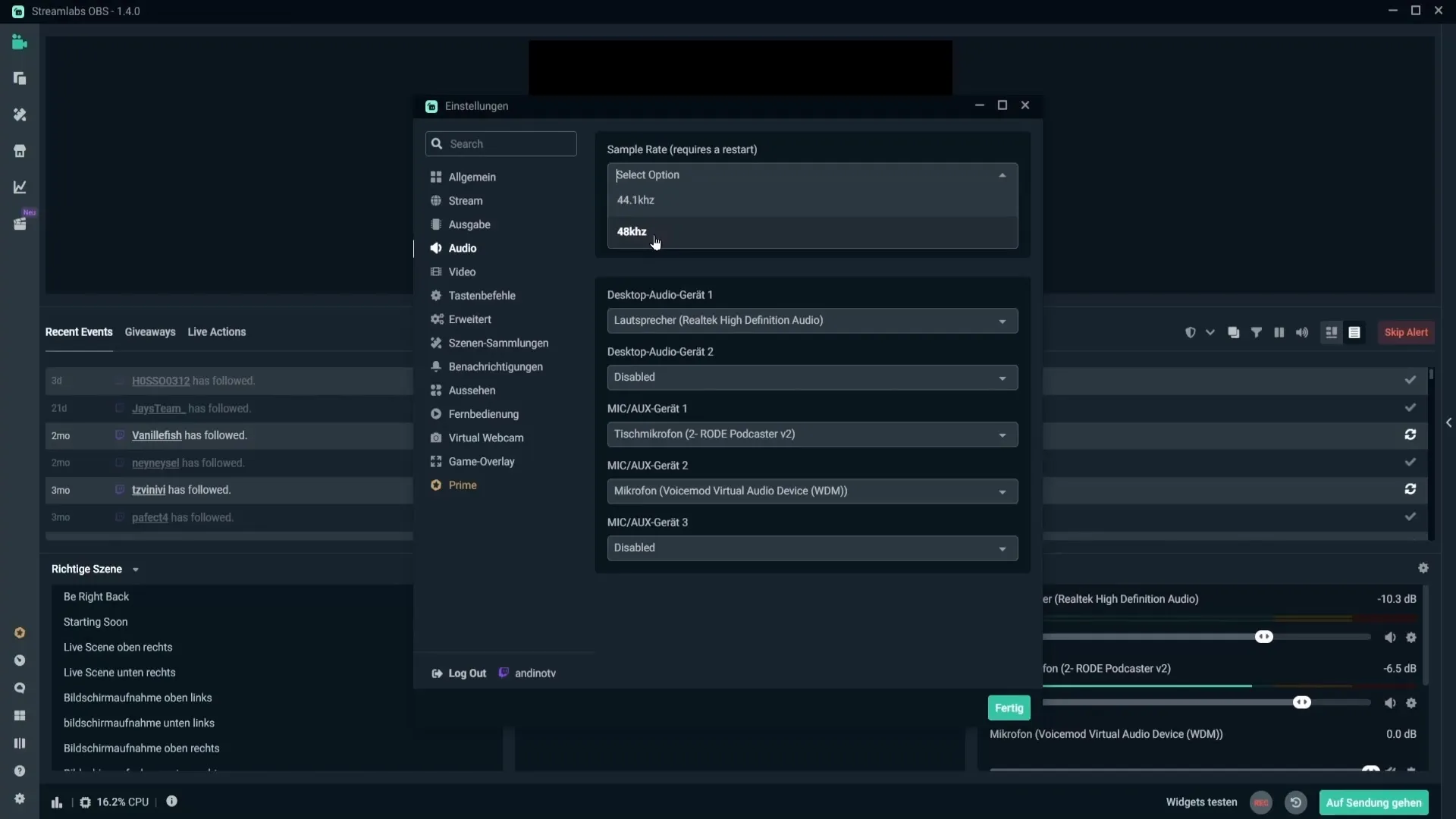Click the Log Out button
Image resolution: width=1456 pixels, height=819 pixels.
[460, 673]
